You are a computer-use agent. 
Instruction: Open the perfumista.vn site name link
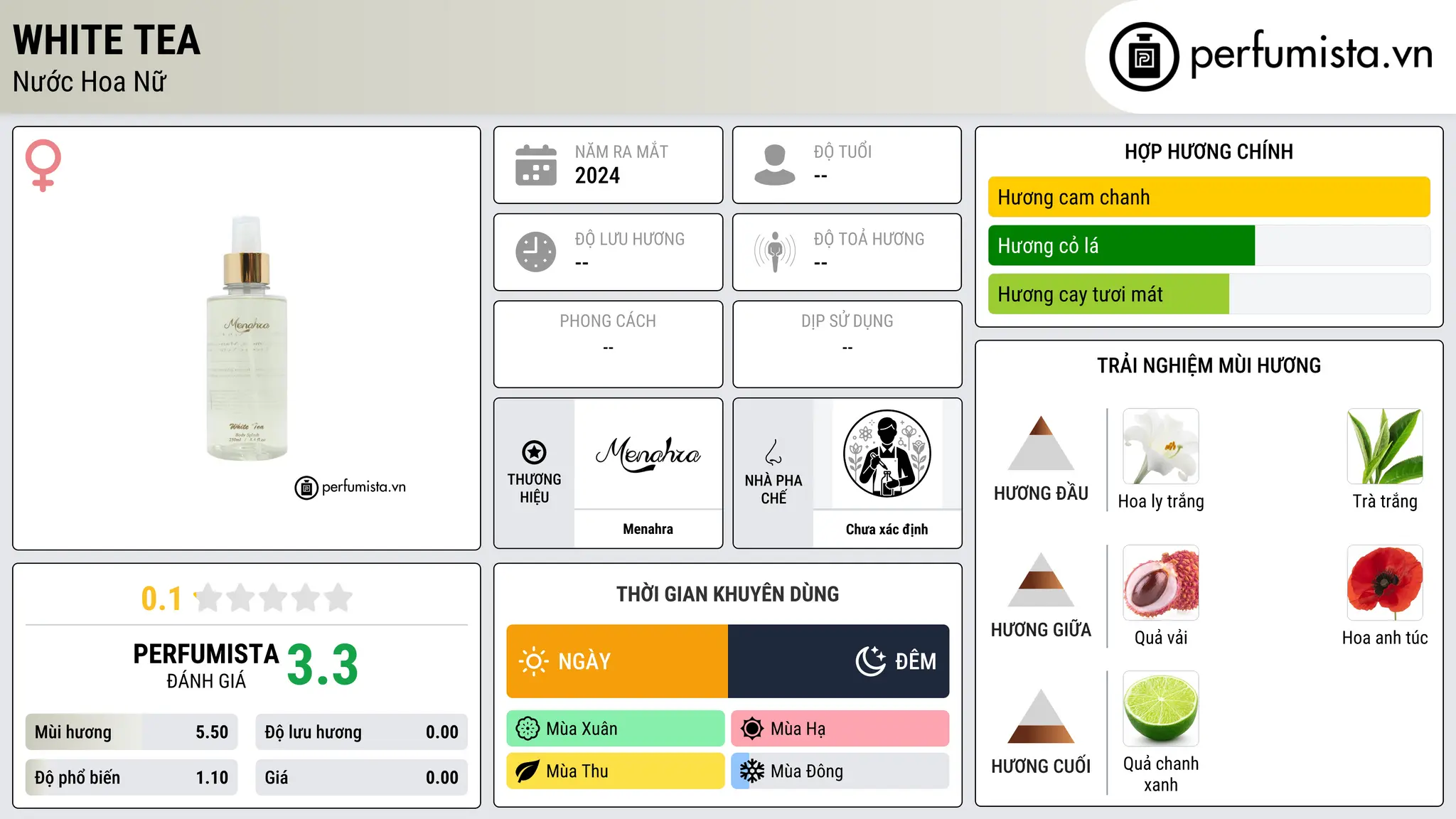pos(1312,55)
